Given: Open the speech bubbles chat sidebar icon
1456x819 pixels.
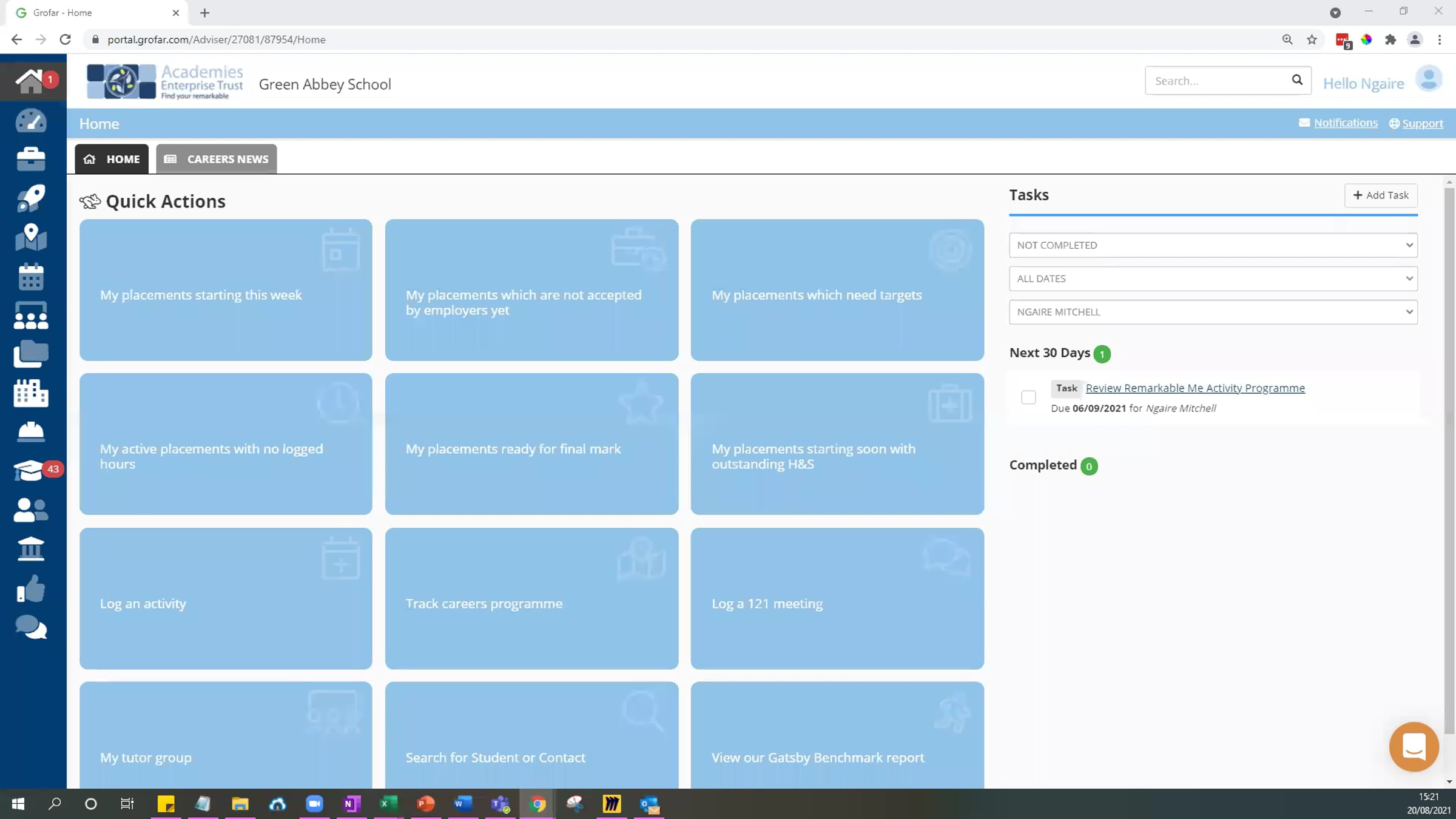Looking at the screenshot, I should 30,627.
